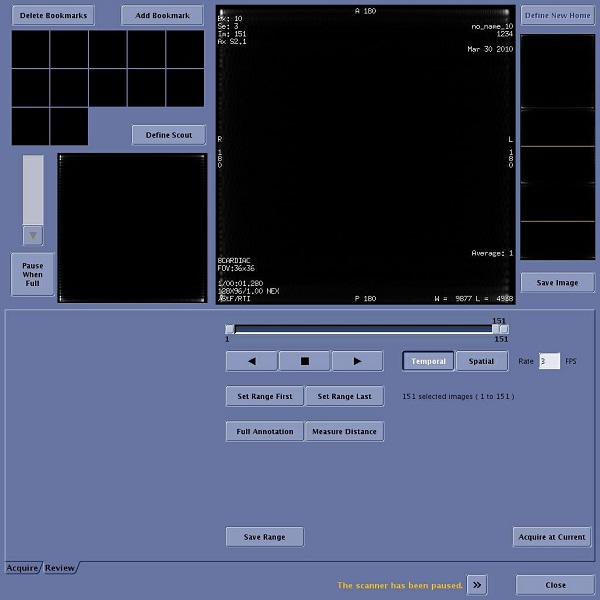
Task: Click the play backward arrow button
Action: (x=252, y=361)
